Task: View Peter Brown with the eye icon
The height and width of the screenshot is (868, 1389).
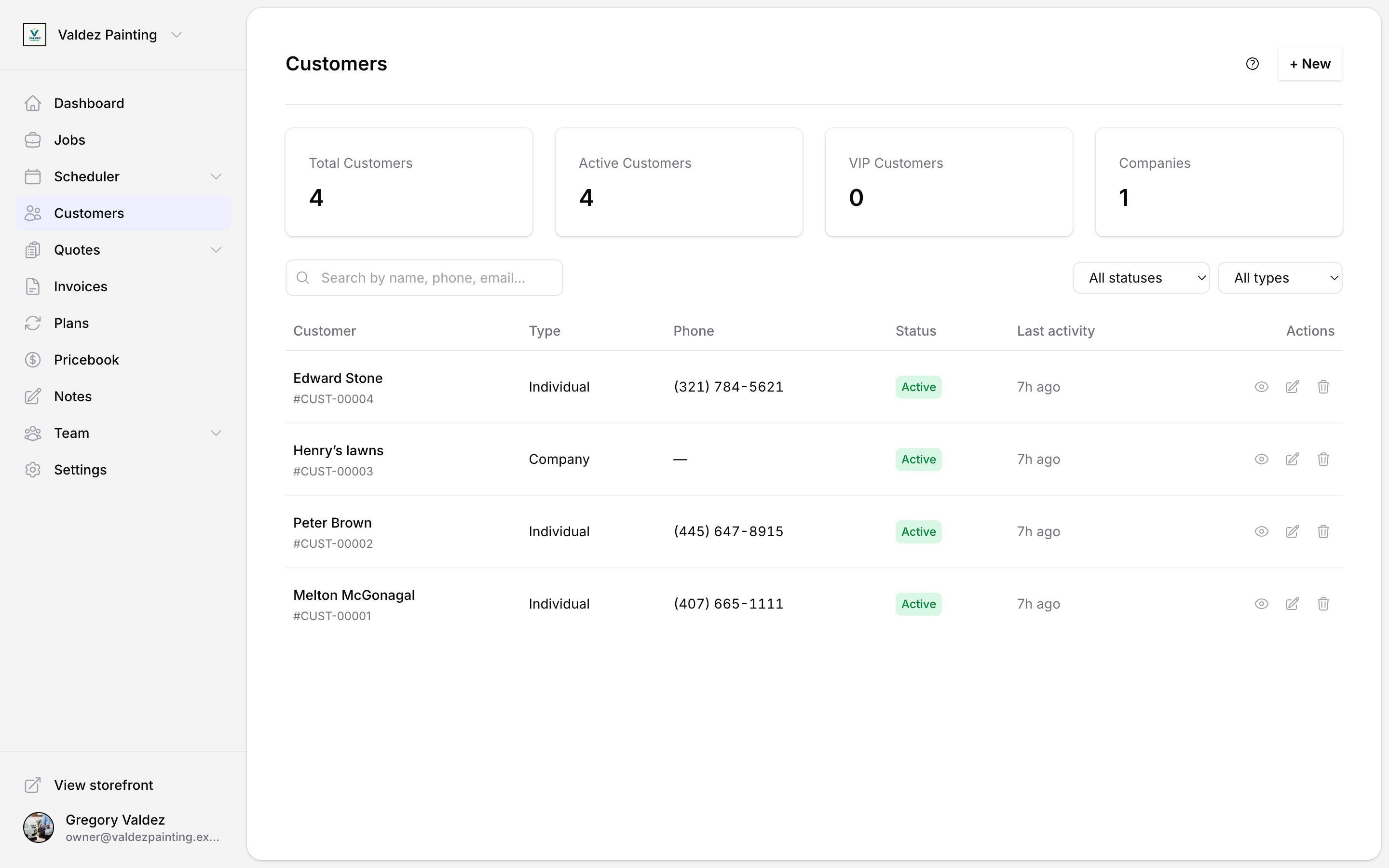Action: (1262, 531)
